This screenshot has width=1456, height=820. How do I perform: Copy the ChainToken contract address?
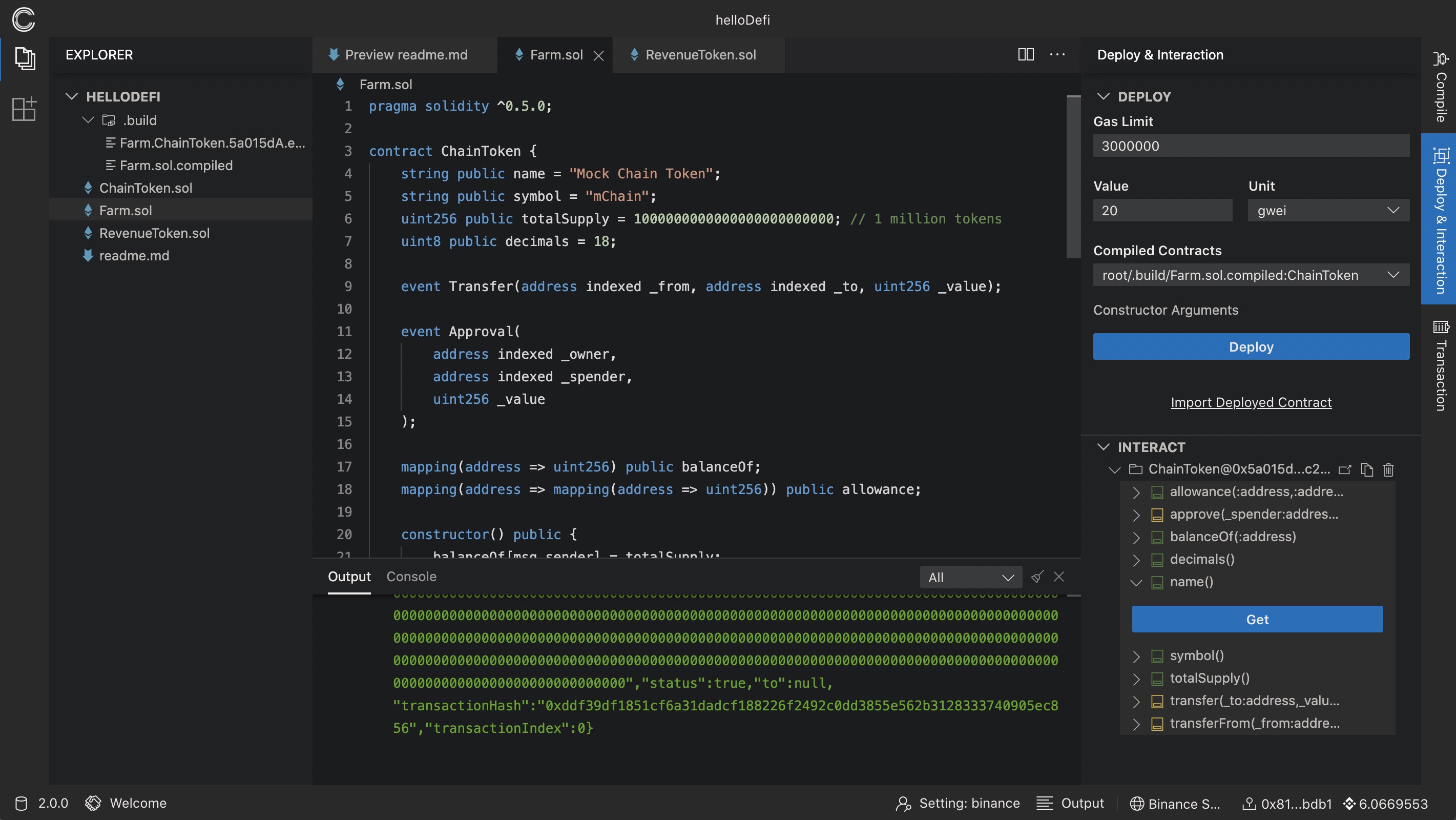tap(1367, 469)
